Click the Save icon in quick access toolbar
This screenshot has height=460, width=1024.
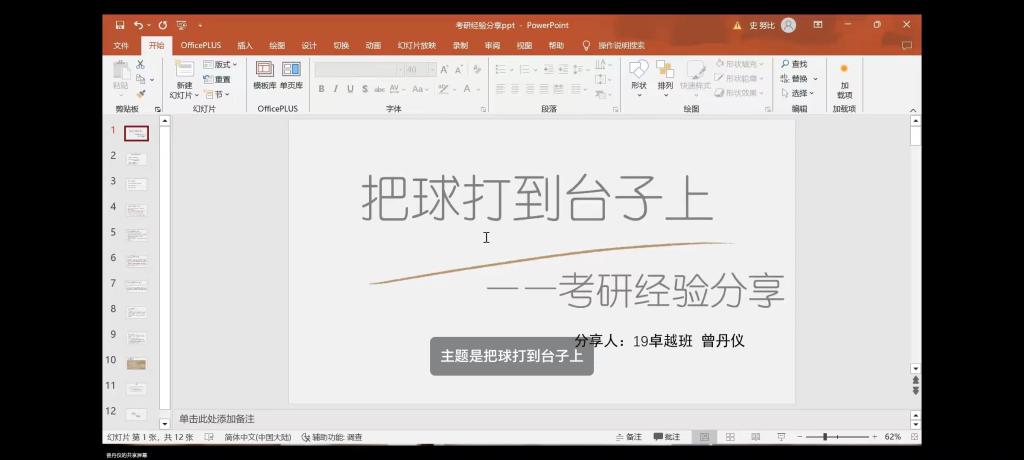(x=120, y=24)
